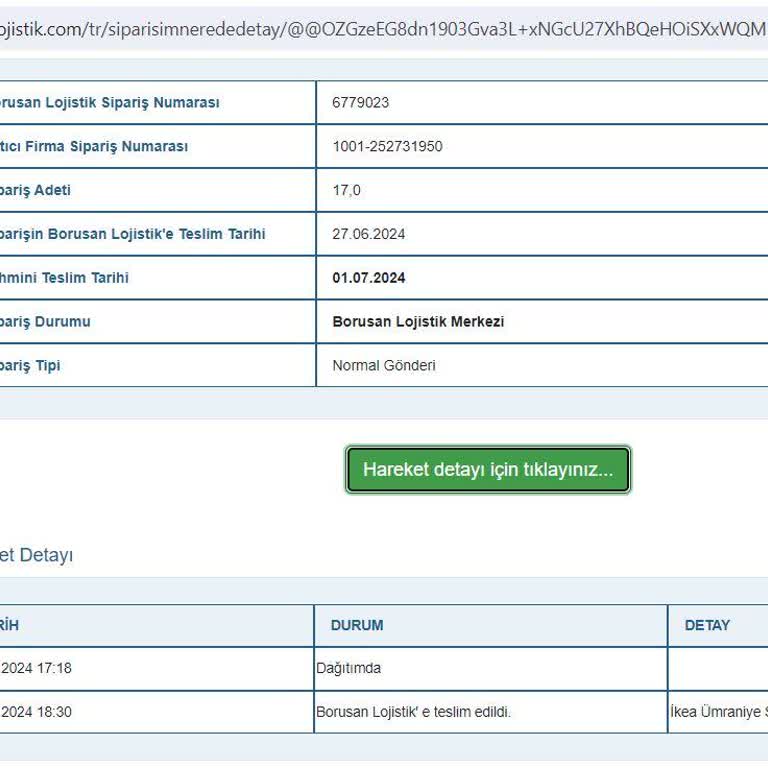Click the 'Sipariş Adeti' row label
The width and height of the screenshot is (768, 768).
pos(35,190)
